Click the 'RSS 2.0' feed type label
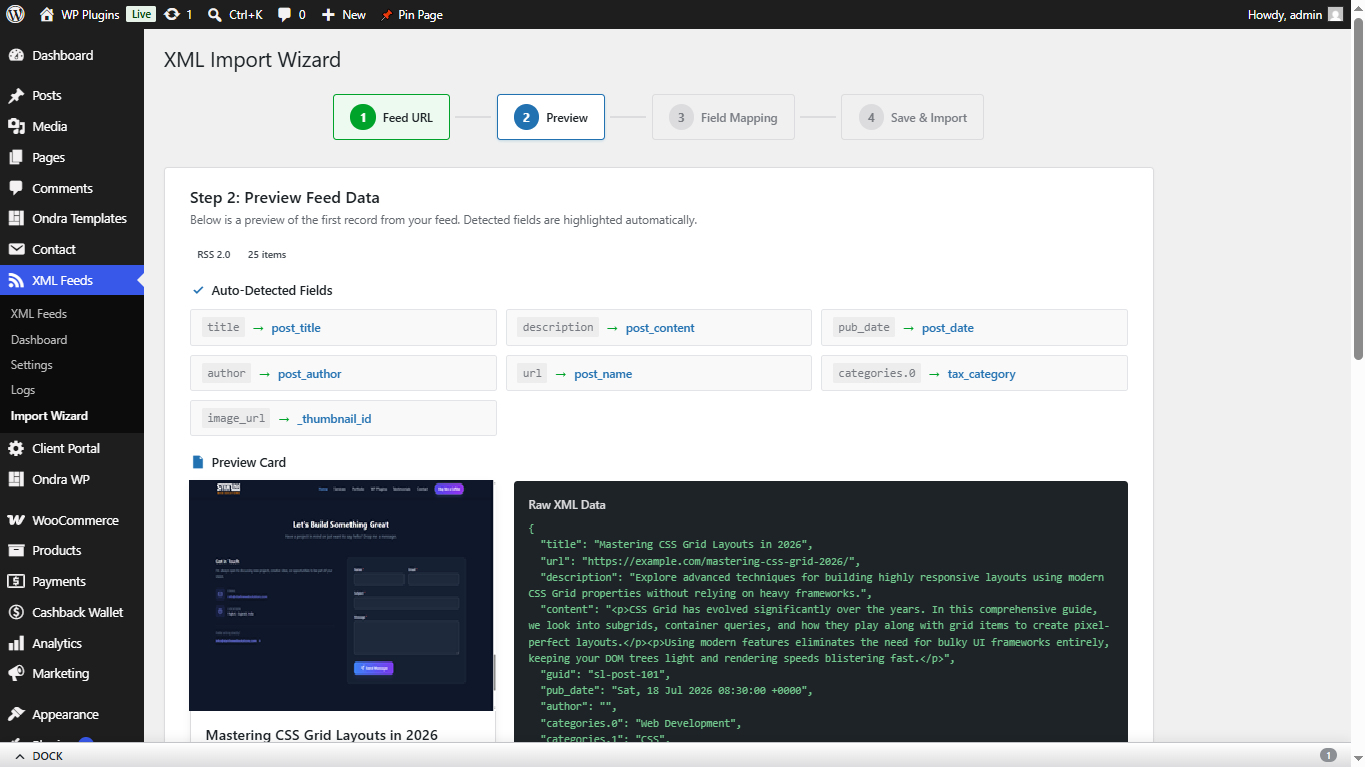Screen dimensions: 1365x767 [x=214, y=255]
